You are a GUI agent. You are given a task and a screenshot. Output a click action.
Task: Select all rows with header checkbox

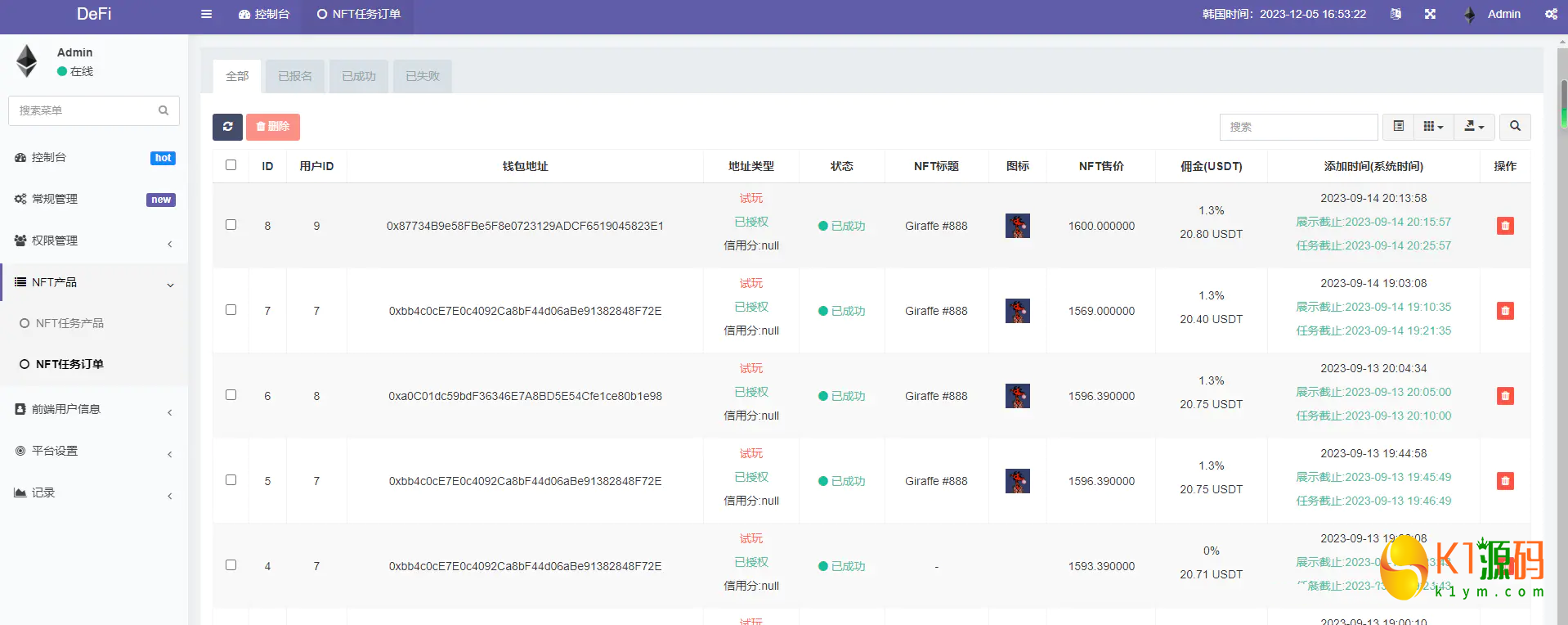231,165
